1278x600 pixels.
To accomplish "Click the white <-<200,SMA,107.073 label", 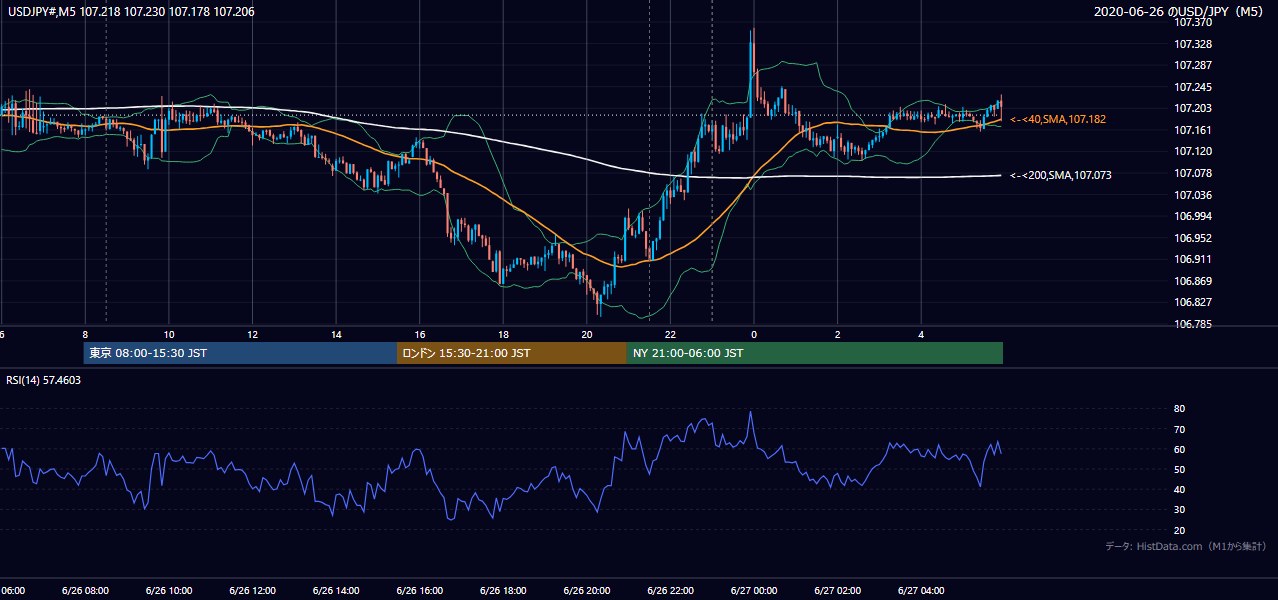I will (1061, 175).
